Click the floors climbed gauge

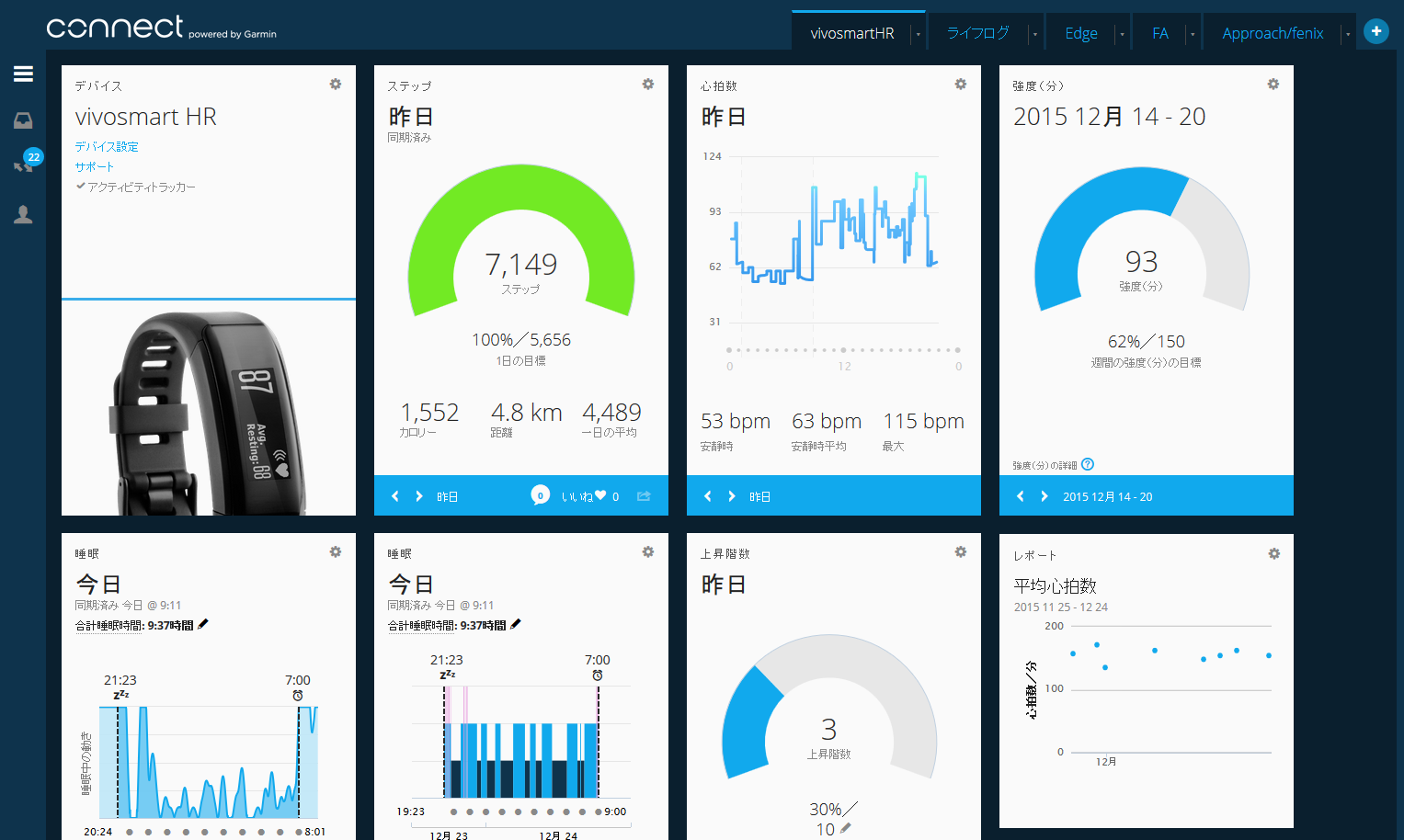pos(829,708)
